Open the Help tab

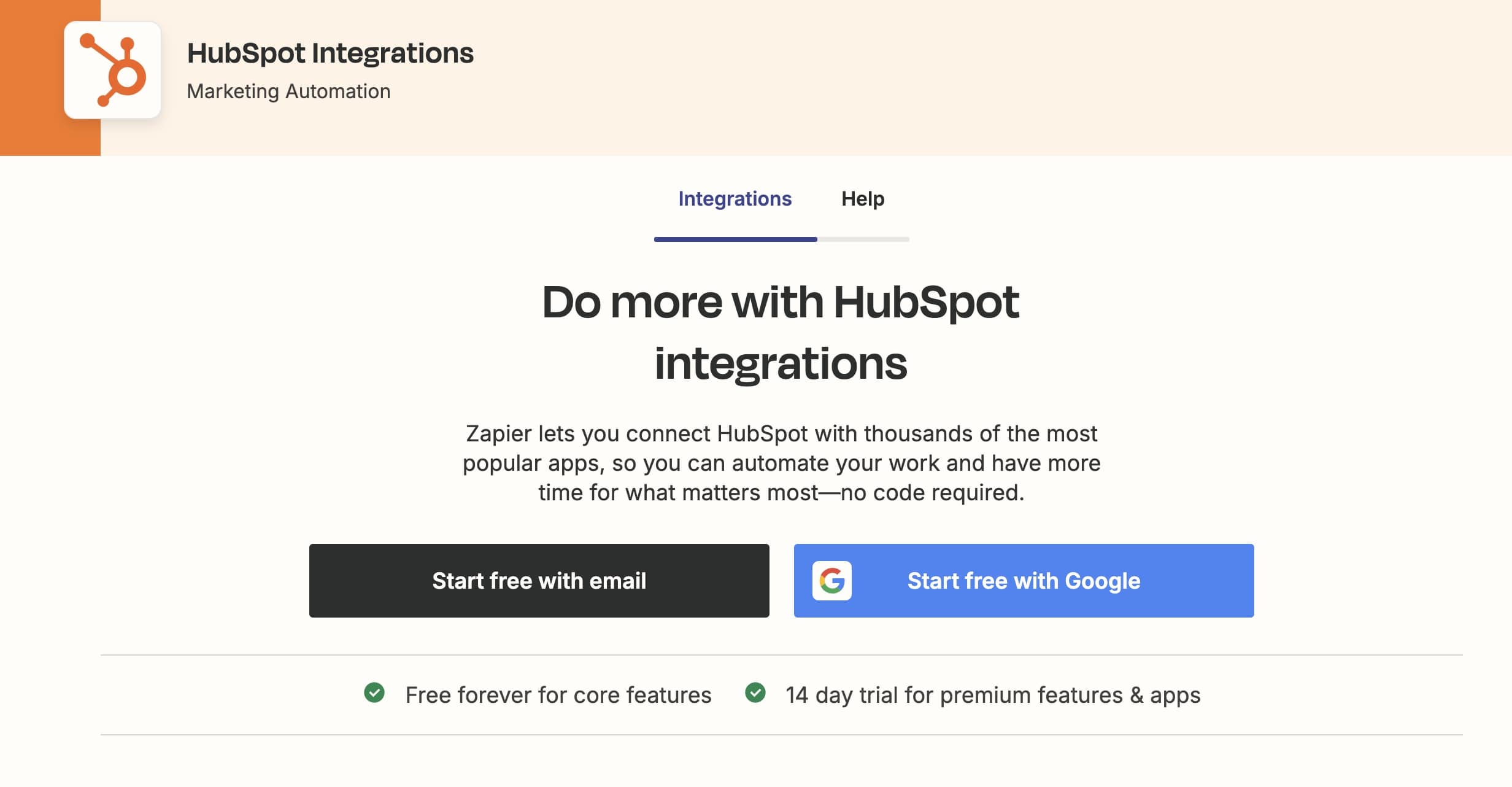pos(863,198)
